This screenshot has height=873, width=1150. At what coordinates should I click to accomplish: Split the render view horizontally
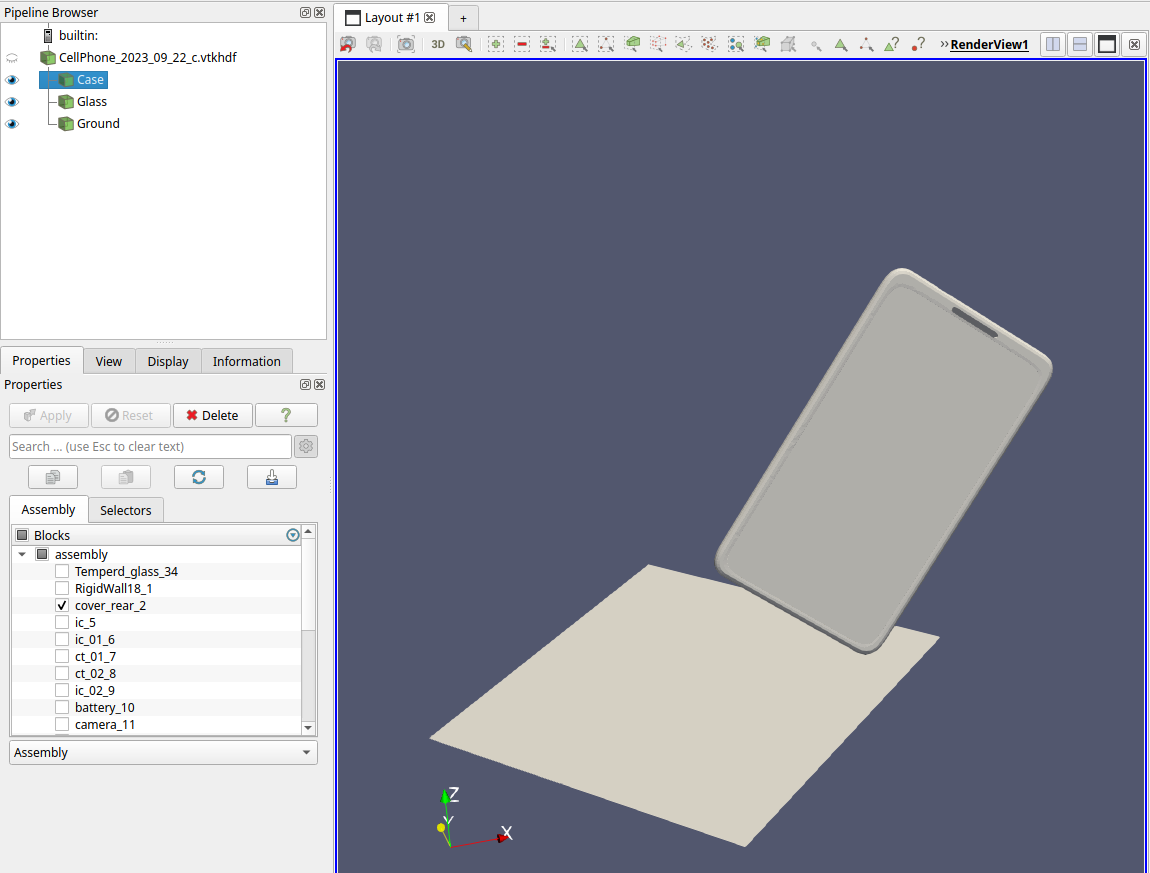(1052, 44)
